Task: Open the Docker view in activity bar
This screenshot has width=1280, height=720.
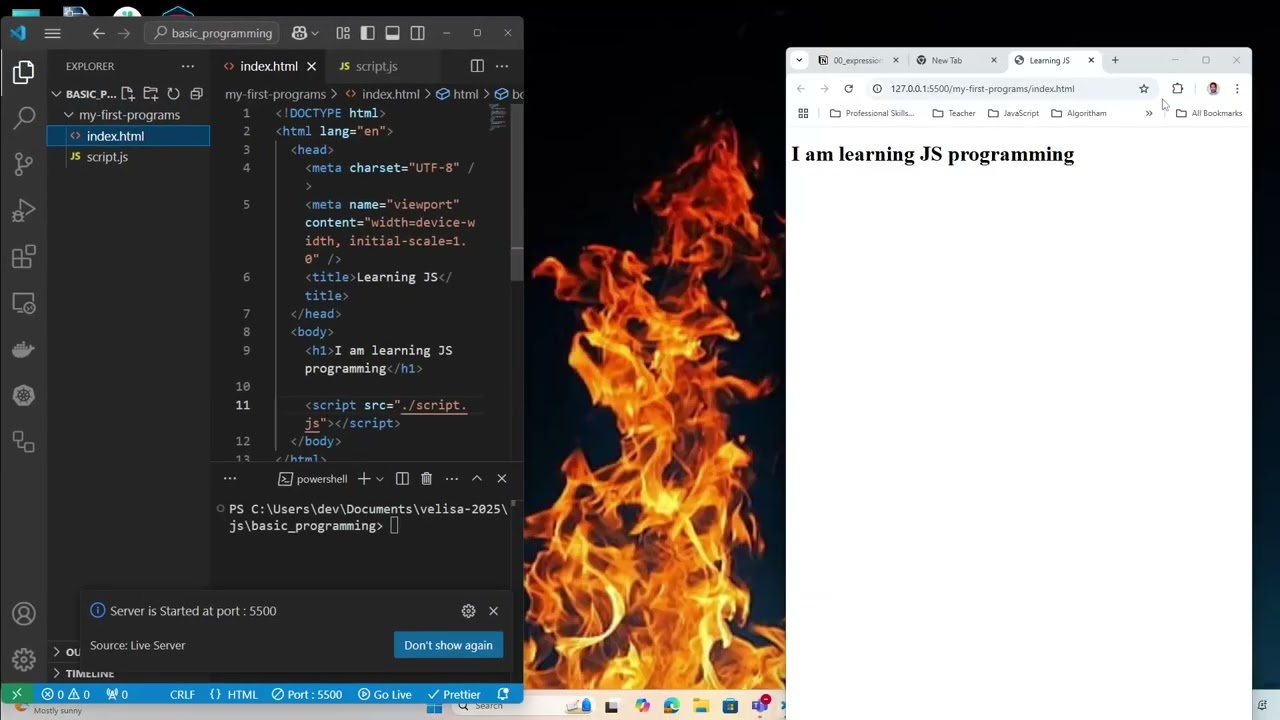Action: (x=24, y=349)
